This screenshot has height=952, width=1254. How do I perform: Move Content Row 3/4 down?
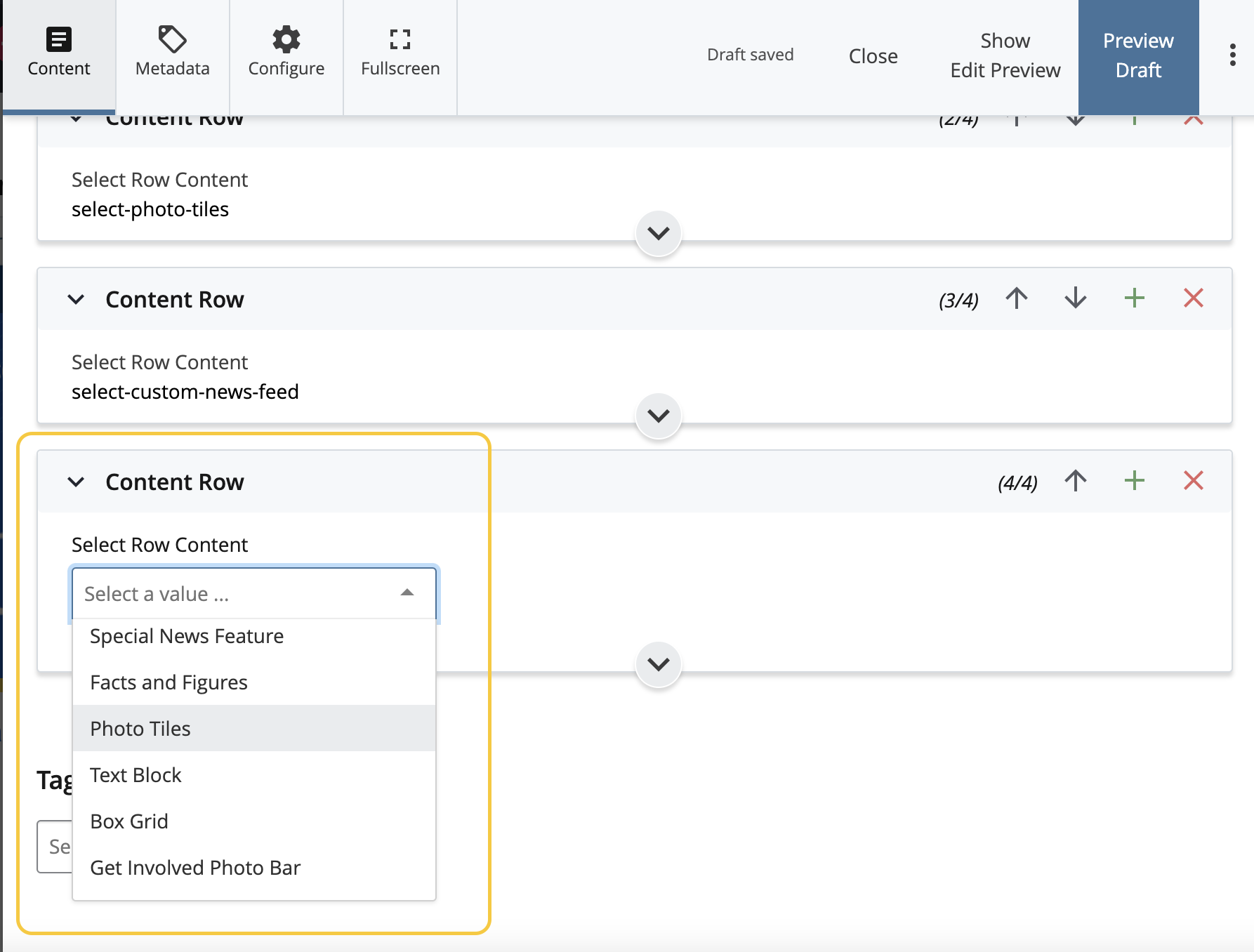click(x=1075, y=298)
